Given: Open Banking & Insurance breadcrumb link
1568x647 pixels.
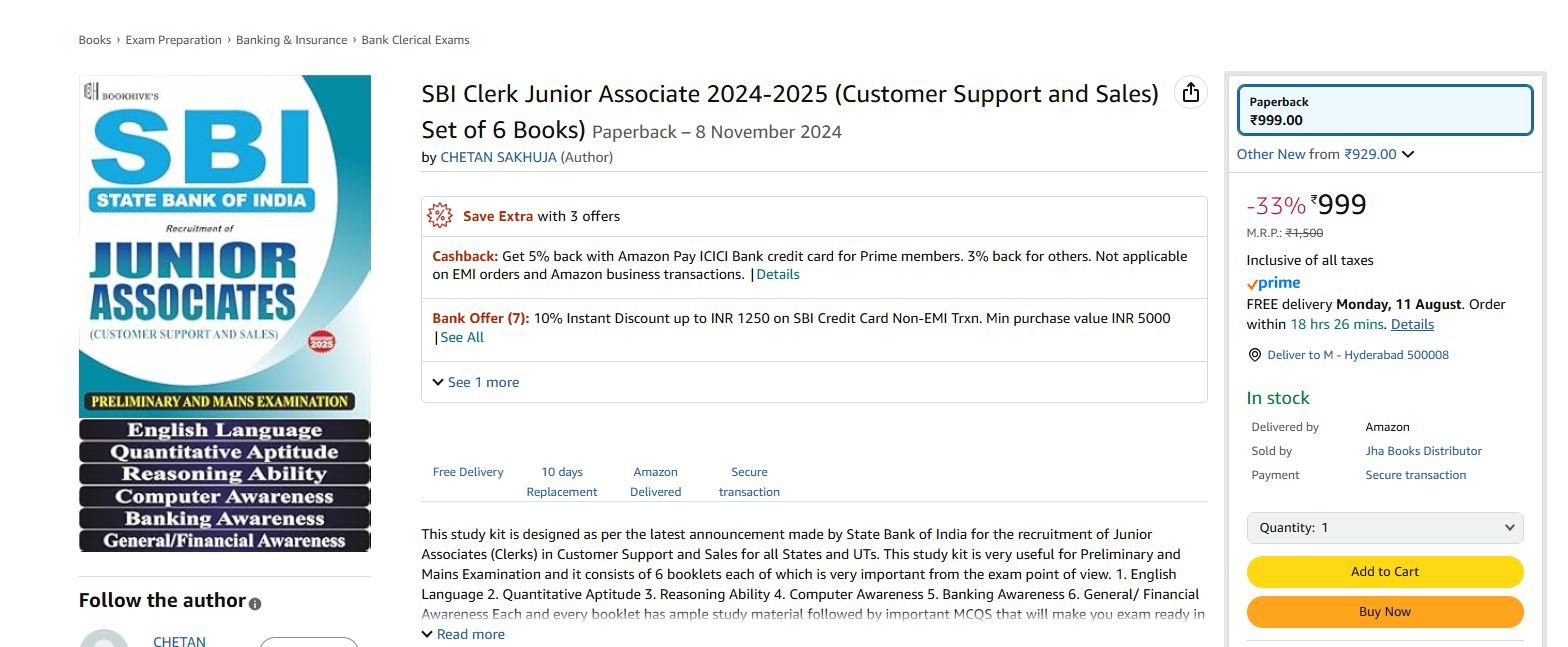Looking at the screenshot, I should click(x=291, y=40).
